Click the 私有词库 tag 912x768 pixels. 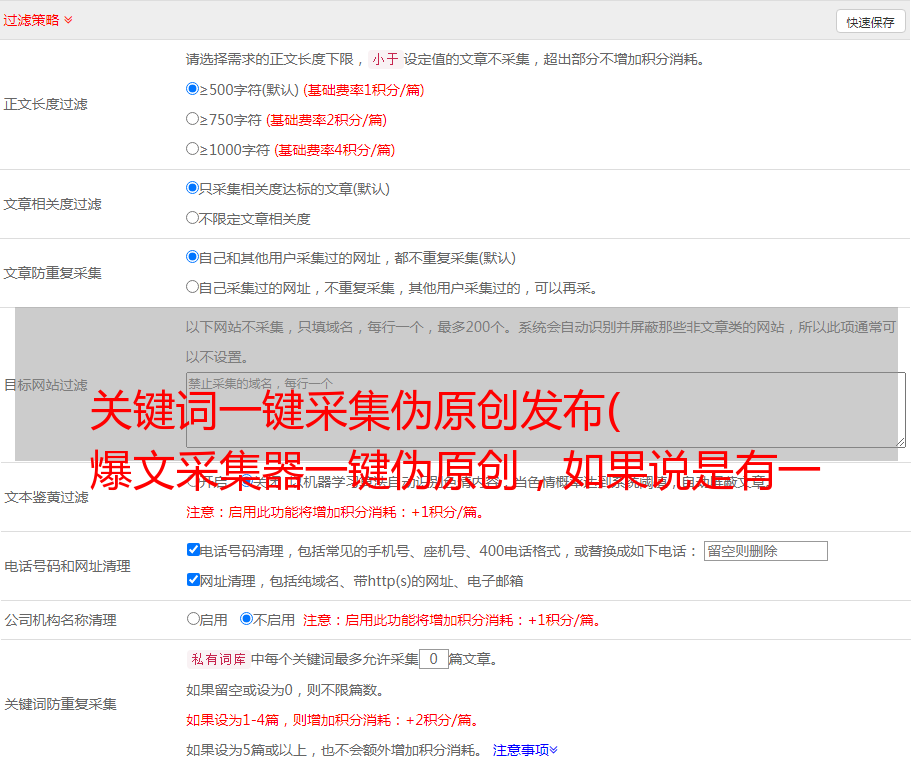point(218,659)
